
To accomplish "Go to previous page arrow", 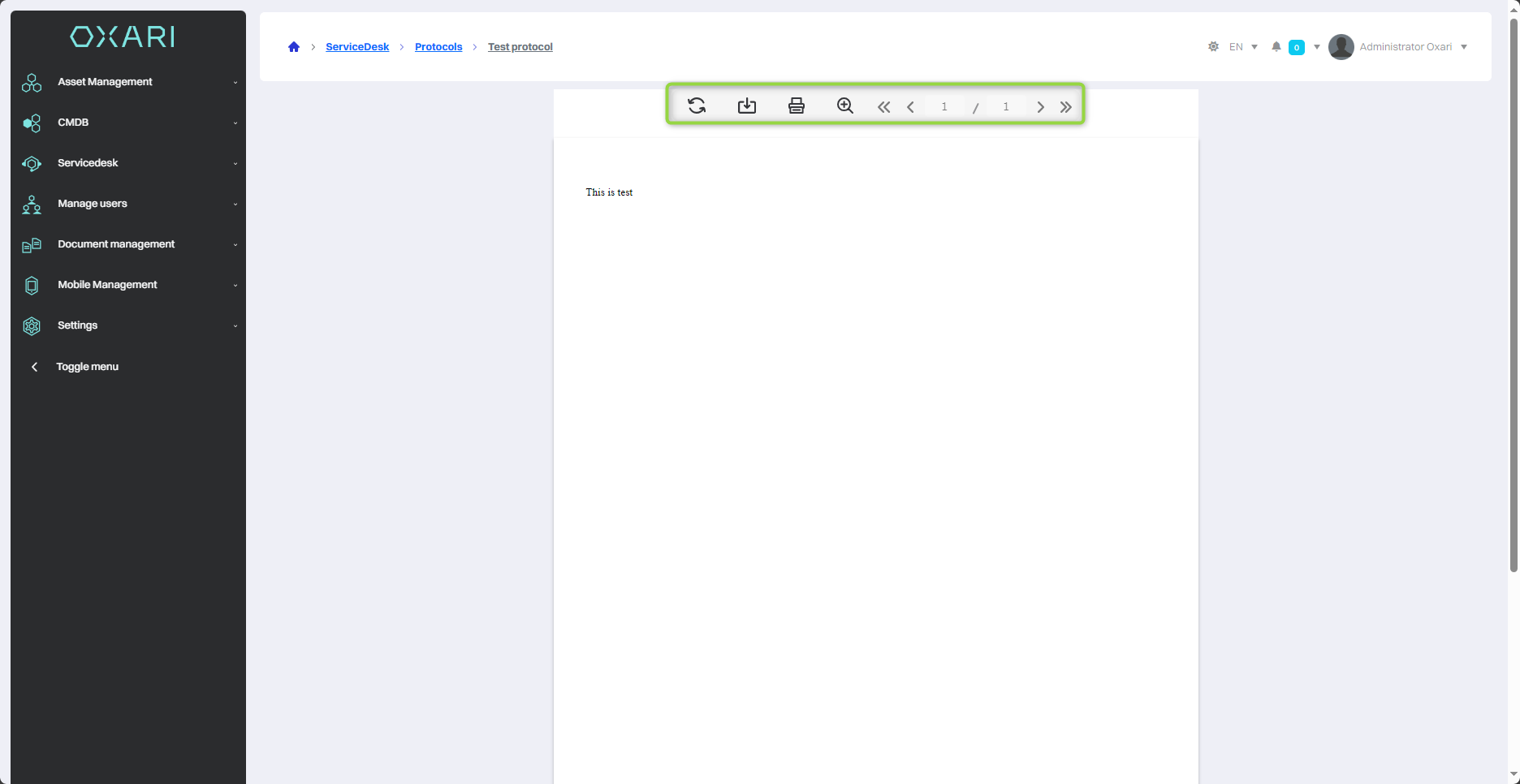I will pyautogui.click(x=910, y=107).
